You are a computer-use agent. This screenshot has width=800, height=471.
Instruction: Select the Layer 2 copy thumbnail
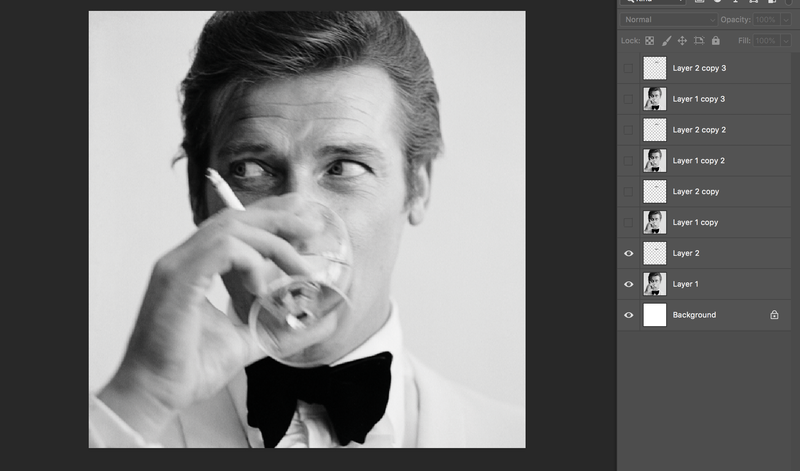[x=655, y=192]
